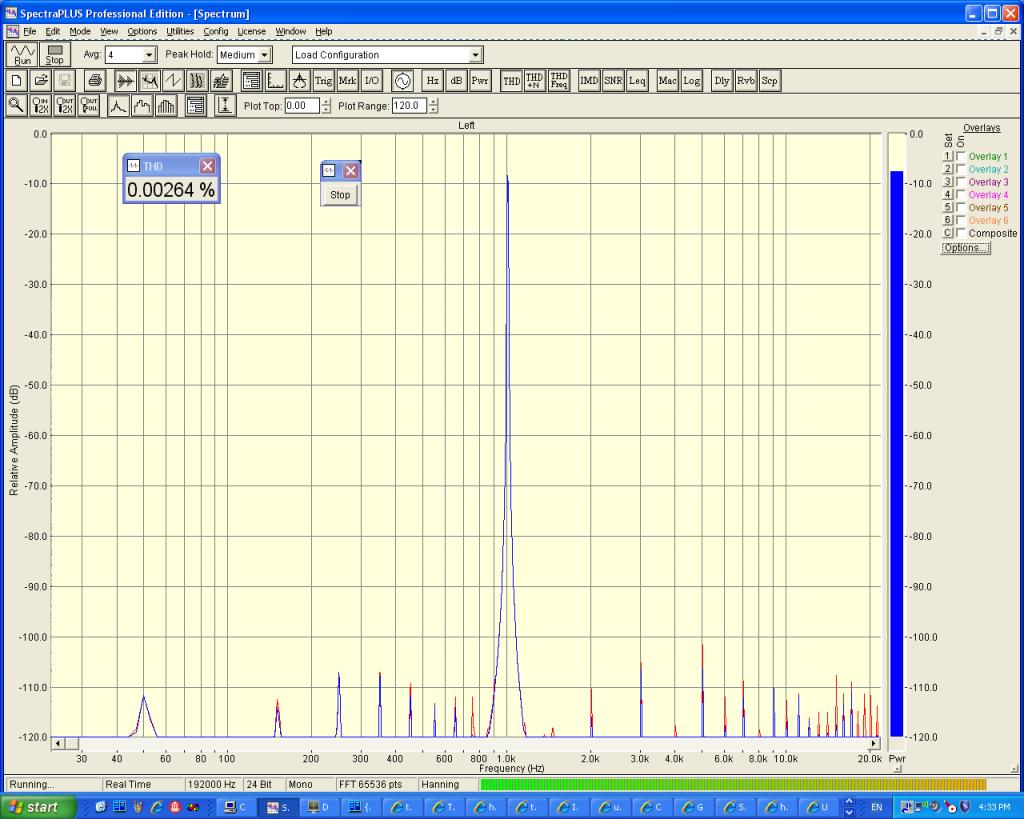Enable the Overlay 3 checkbox
This screenshot has height=819, width=1024.
961,182
